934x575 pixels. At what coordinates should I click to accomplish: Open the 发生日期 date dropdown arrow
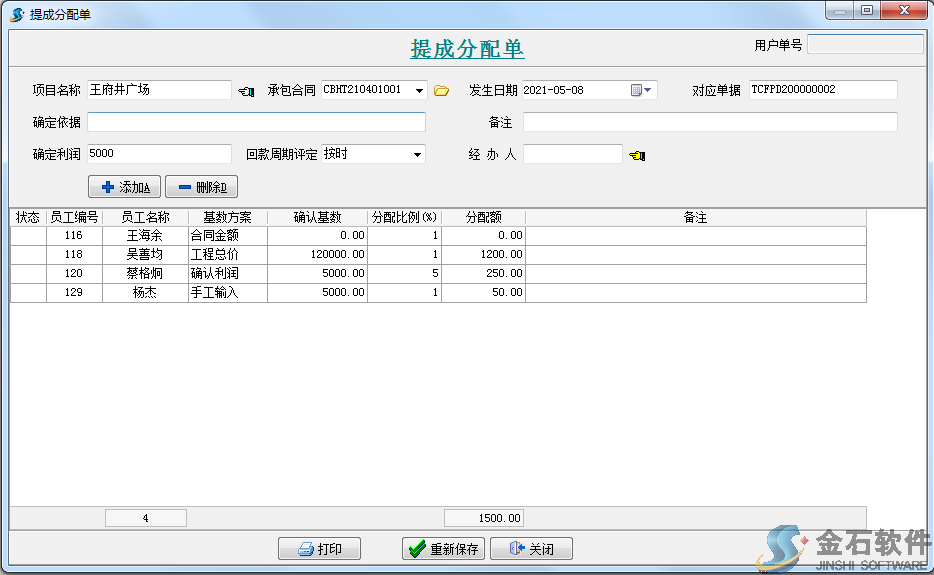pyautogui.click(x=649, y=90)
